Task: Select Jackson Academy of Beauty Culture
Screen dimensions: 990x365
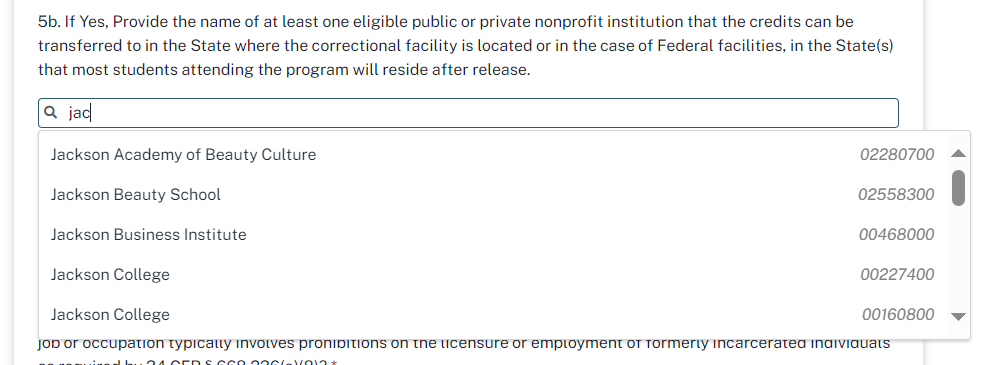Action: tap(492, 155)
